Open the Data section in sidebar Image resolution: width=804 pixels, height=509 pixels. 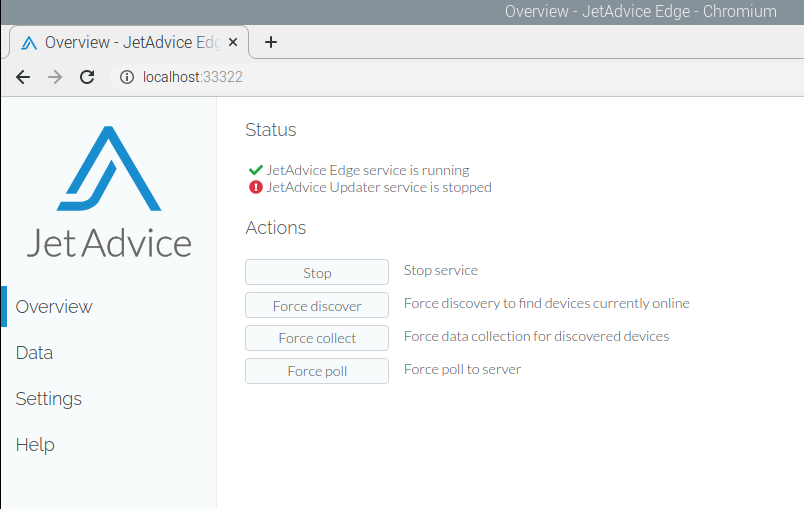click(35, 353)
